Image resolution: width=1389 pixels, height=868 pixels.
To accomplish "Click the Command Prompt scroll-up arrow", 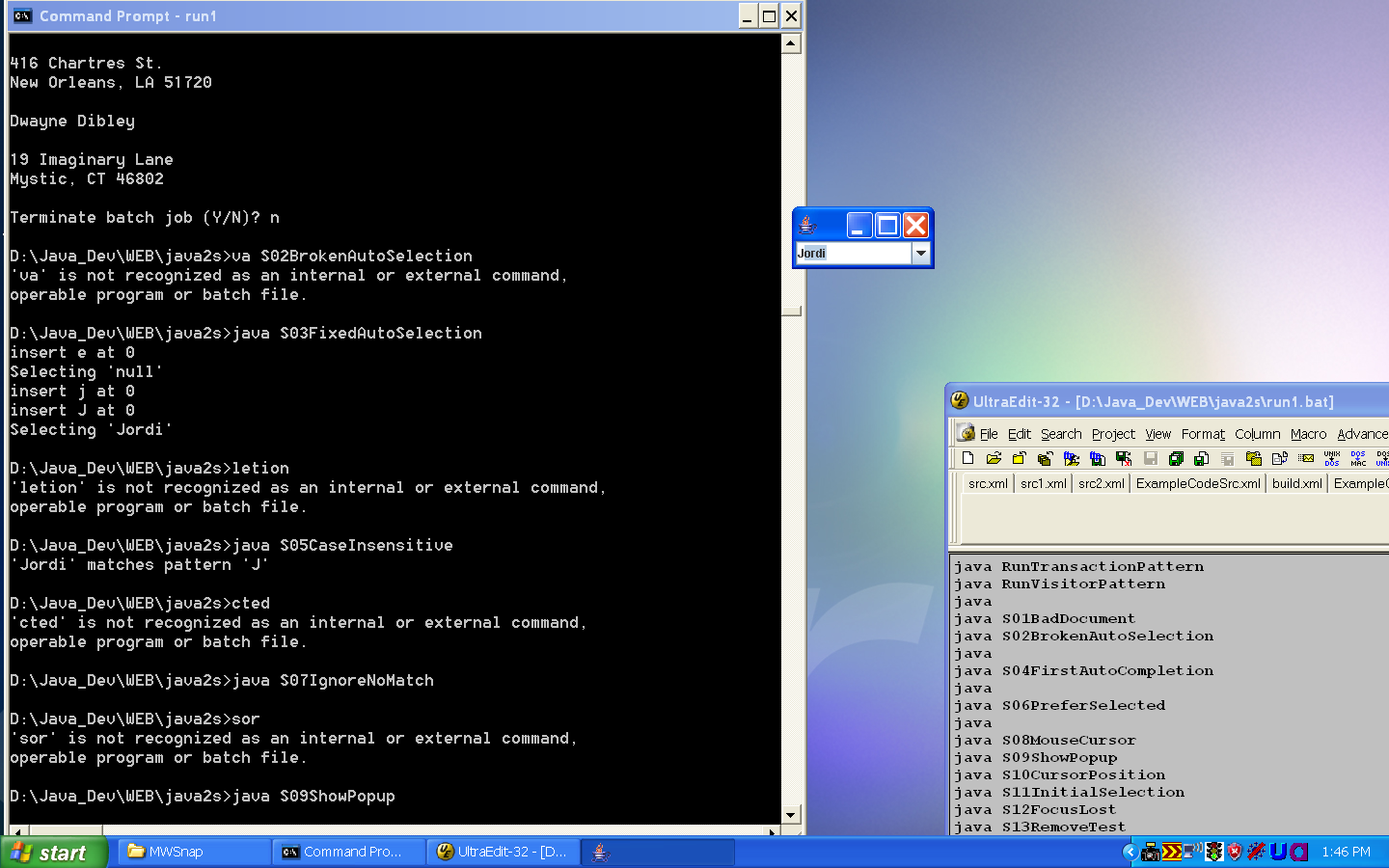I will click(791, 43).
